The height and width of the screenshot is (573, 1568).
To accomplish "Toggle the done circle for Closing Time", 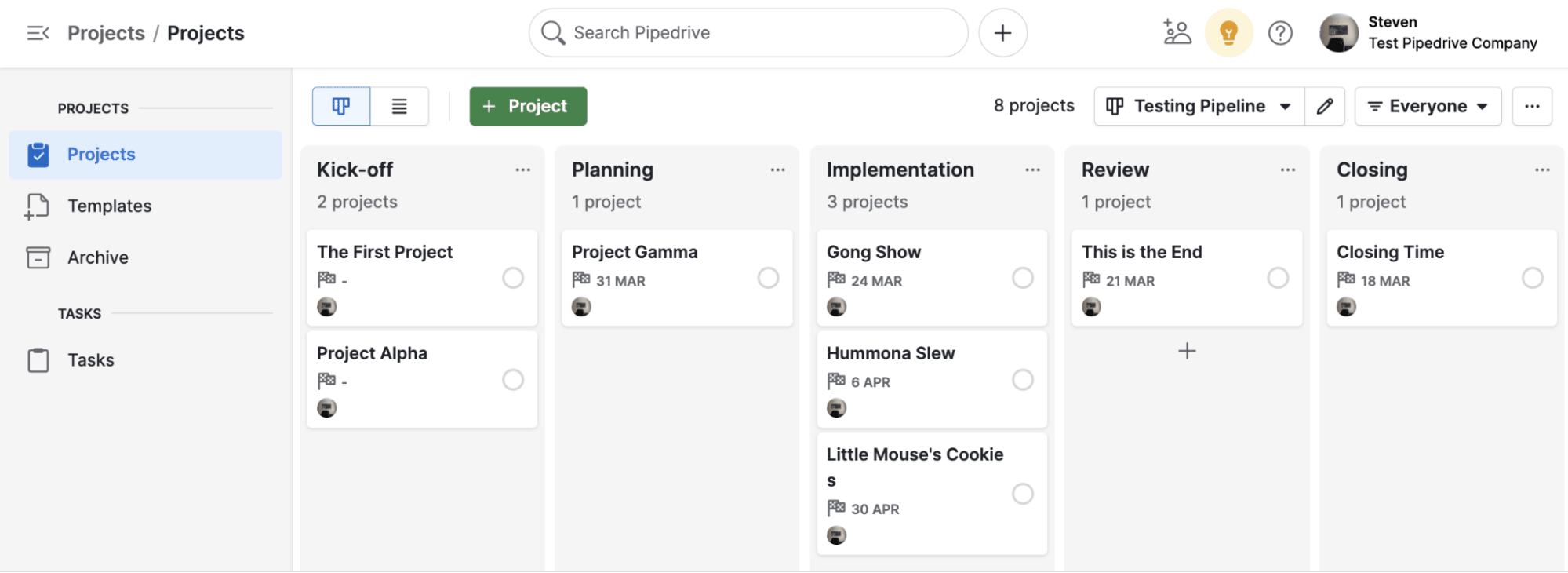I will [x=1533, y=277].
